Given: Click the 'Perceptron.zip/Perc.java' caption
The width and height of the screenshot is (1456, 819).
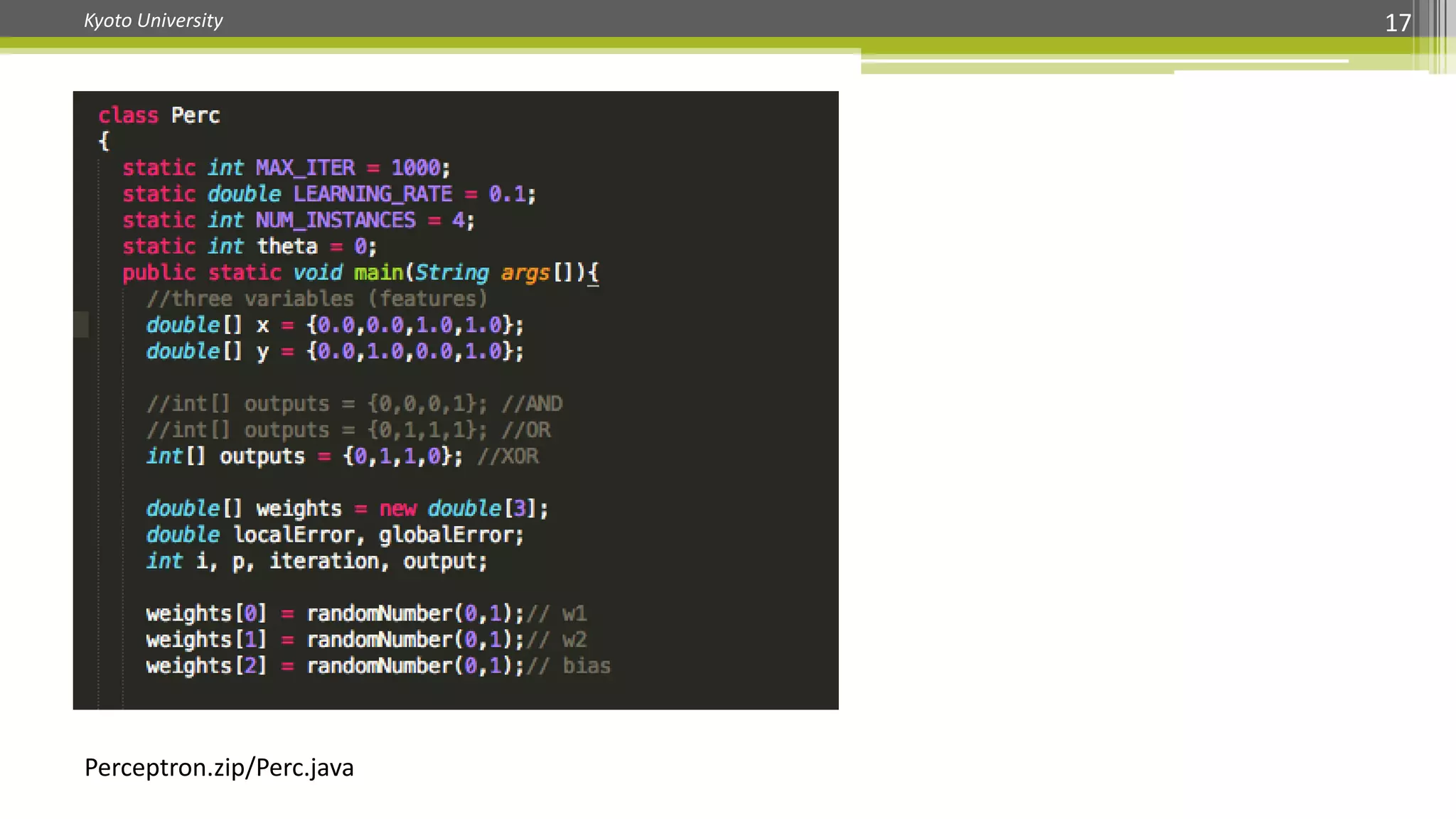Looking at the screenshot, I should click(x=219, y=769).
